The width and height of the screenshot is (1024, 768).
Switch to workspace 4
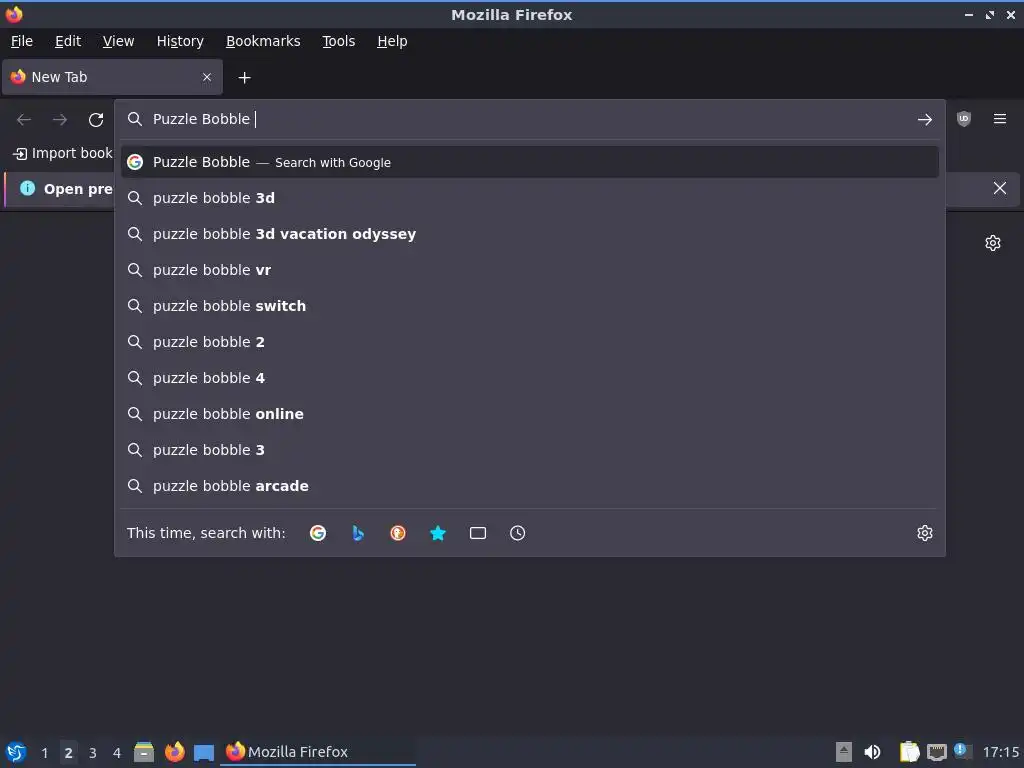[117, 752]
